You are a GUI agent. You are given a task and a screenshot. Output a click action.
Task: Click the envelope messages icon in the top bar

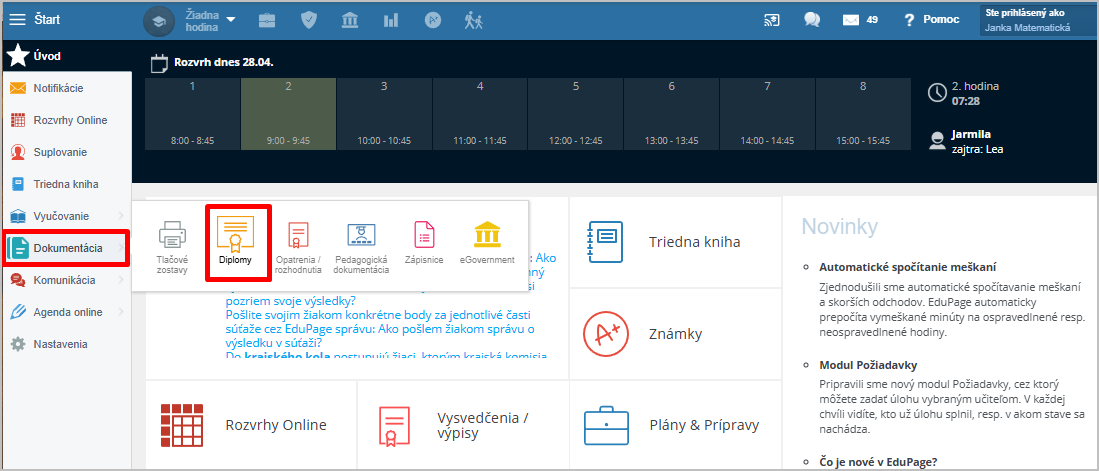pyautogui.click(x=851, y=19)
